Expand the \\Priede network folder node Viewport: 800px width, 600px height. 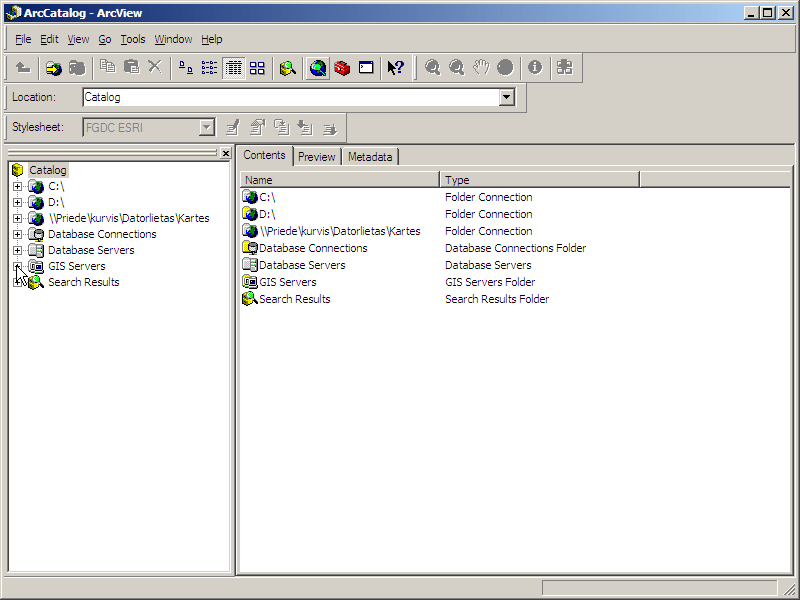(x=18, y=218)
